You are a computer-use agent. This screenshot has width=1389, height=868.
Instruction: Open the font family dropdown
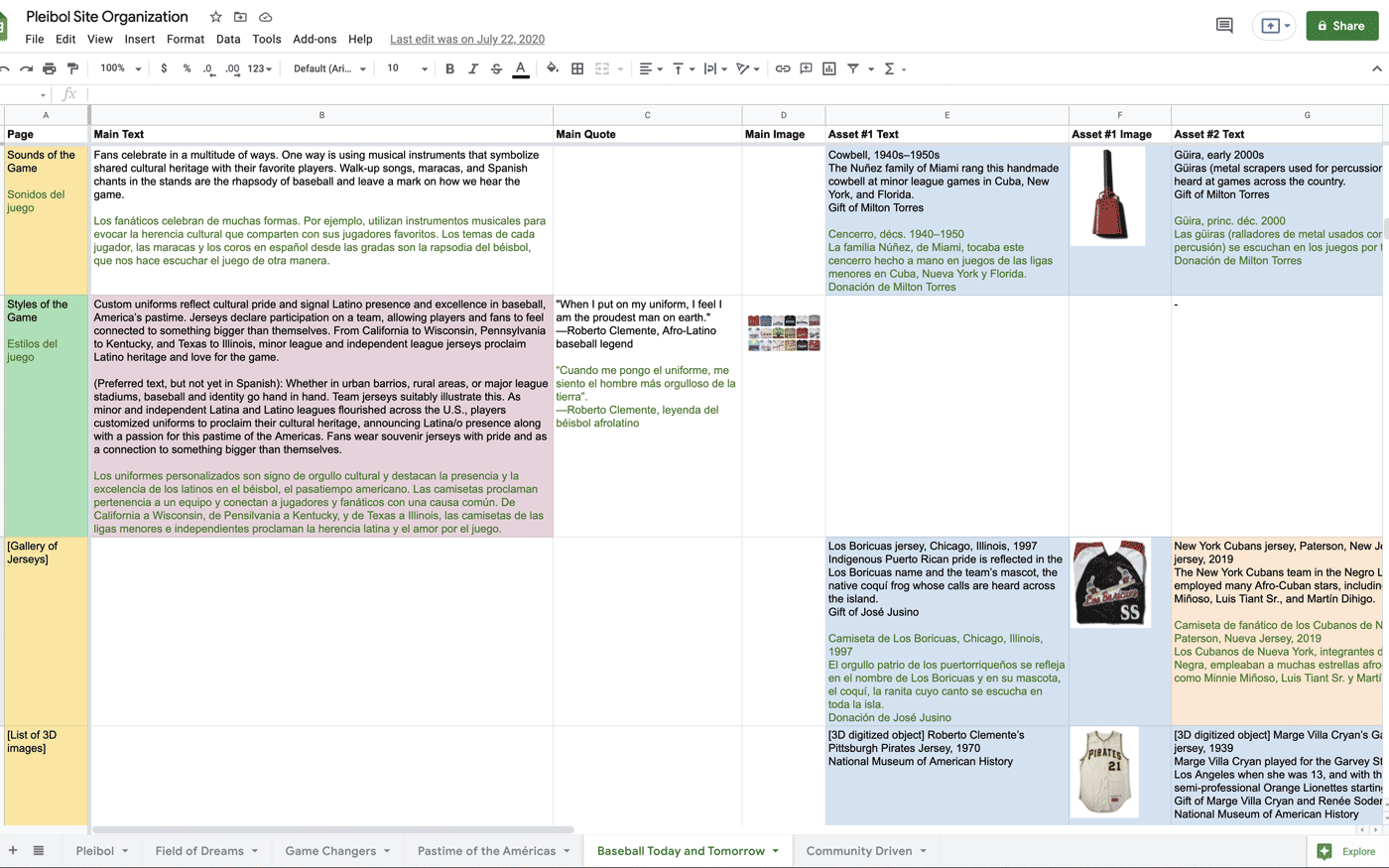click(x=329, y=68)
